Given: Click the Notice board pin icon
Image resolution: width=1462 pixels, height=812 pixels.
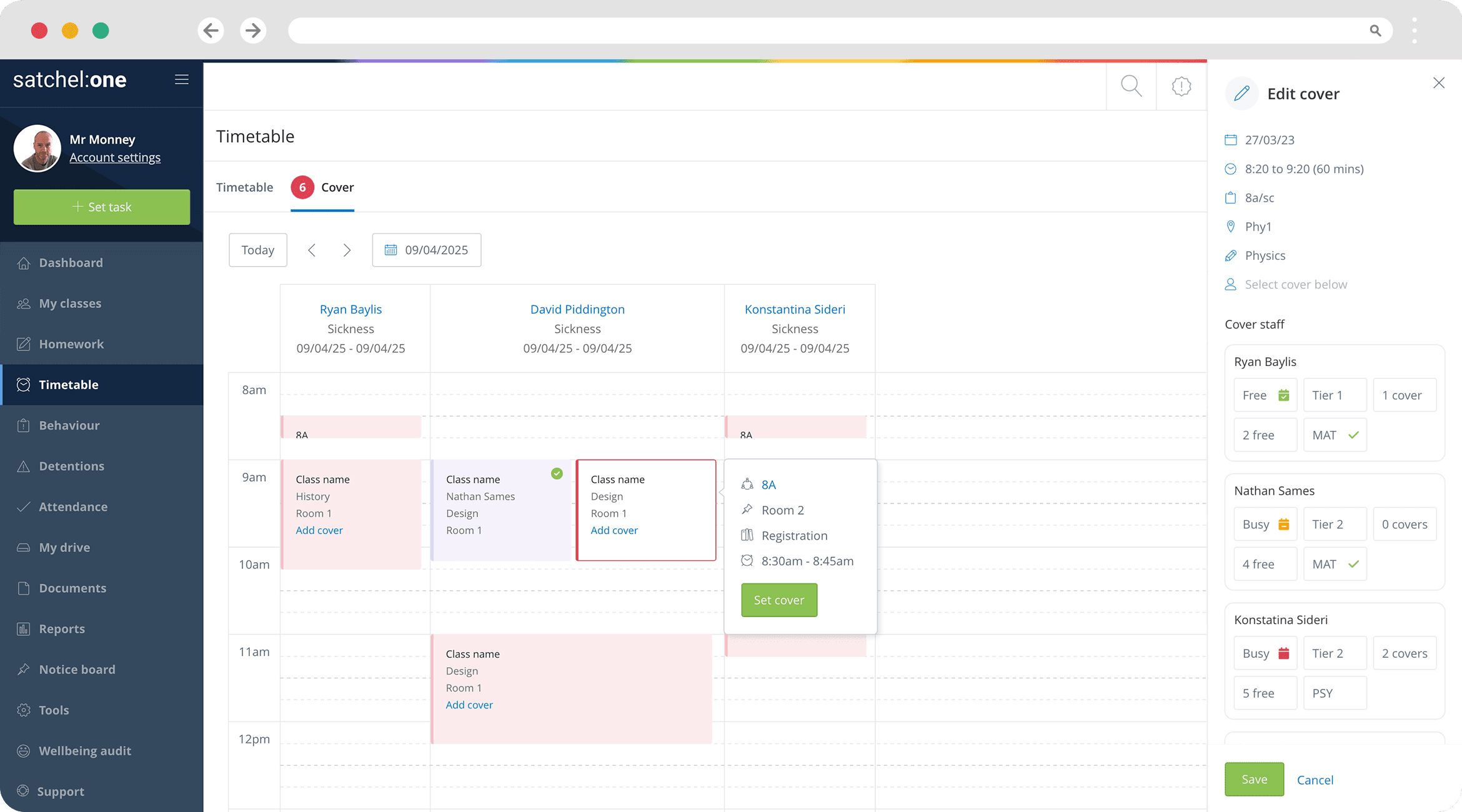Looking at the screenshot, I should coord(24,670).
